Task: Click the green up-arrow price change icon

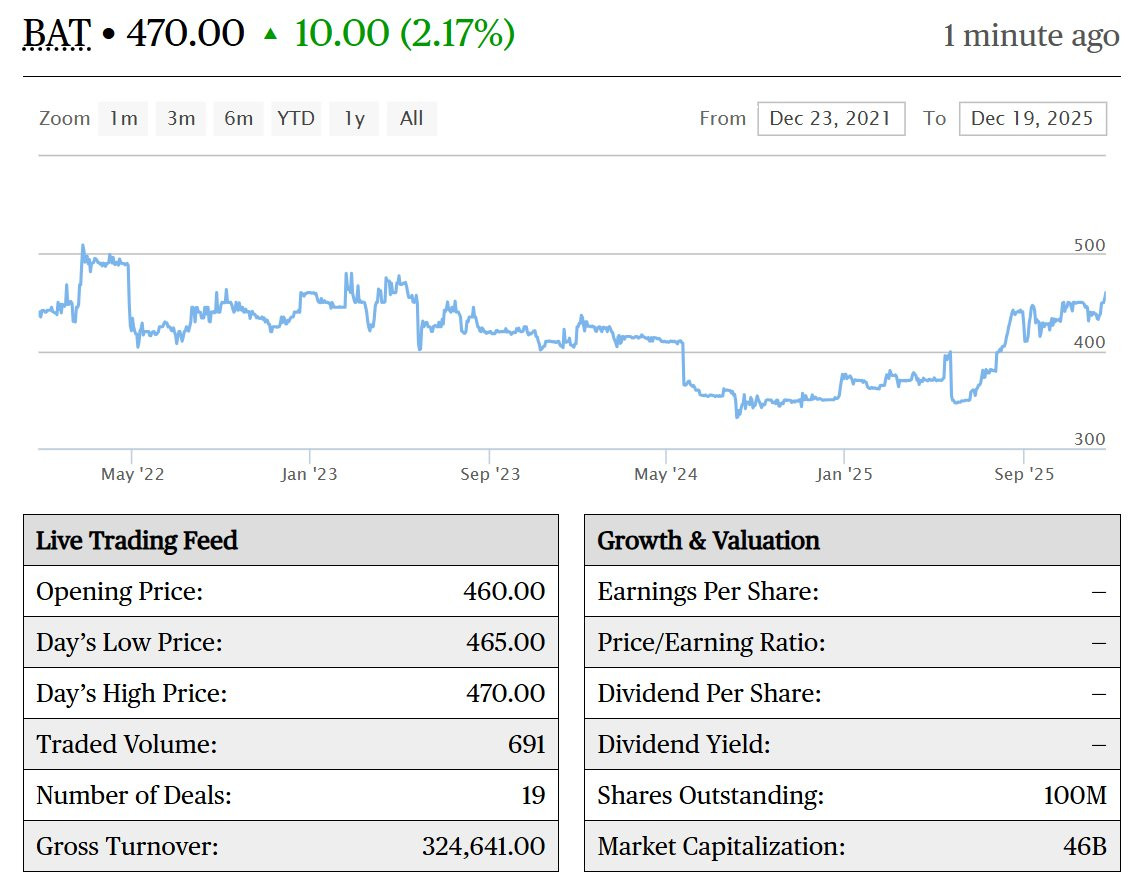Action: [x=270, y=34]
